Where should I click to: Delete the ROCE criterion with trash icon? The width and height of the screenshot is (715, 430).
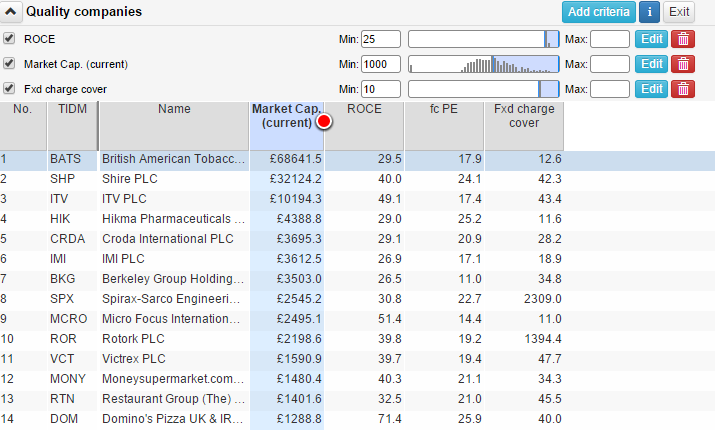[683, 39]
